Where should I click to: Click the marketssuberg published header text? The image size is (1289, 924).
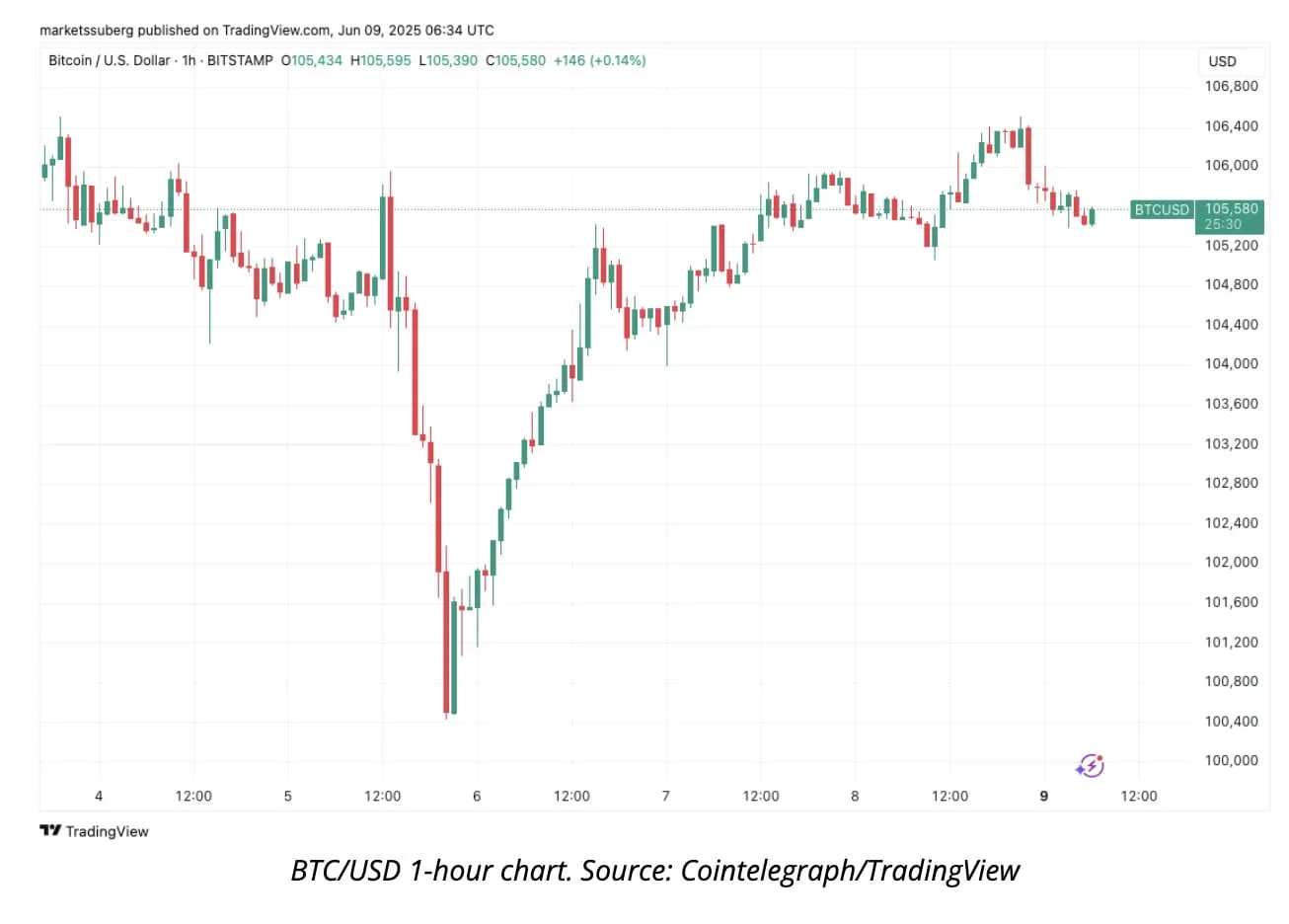pyautogui.click(x=266, y=31)
